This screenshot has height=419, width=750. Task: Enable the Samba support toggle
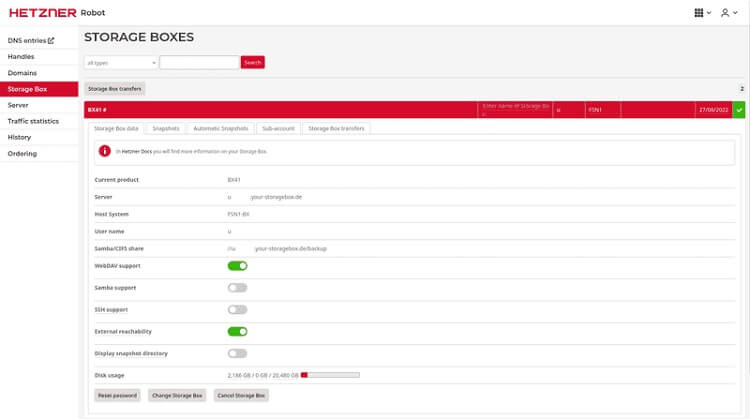[x=237, y=288]
